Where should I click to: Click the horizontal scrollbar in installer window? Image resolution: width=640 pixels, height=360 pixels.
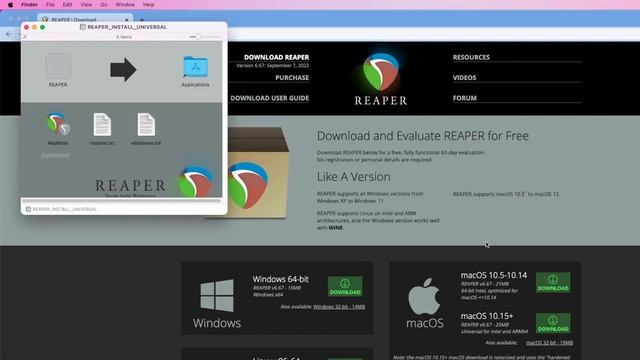point(122,200)
